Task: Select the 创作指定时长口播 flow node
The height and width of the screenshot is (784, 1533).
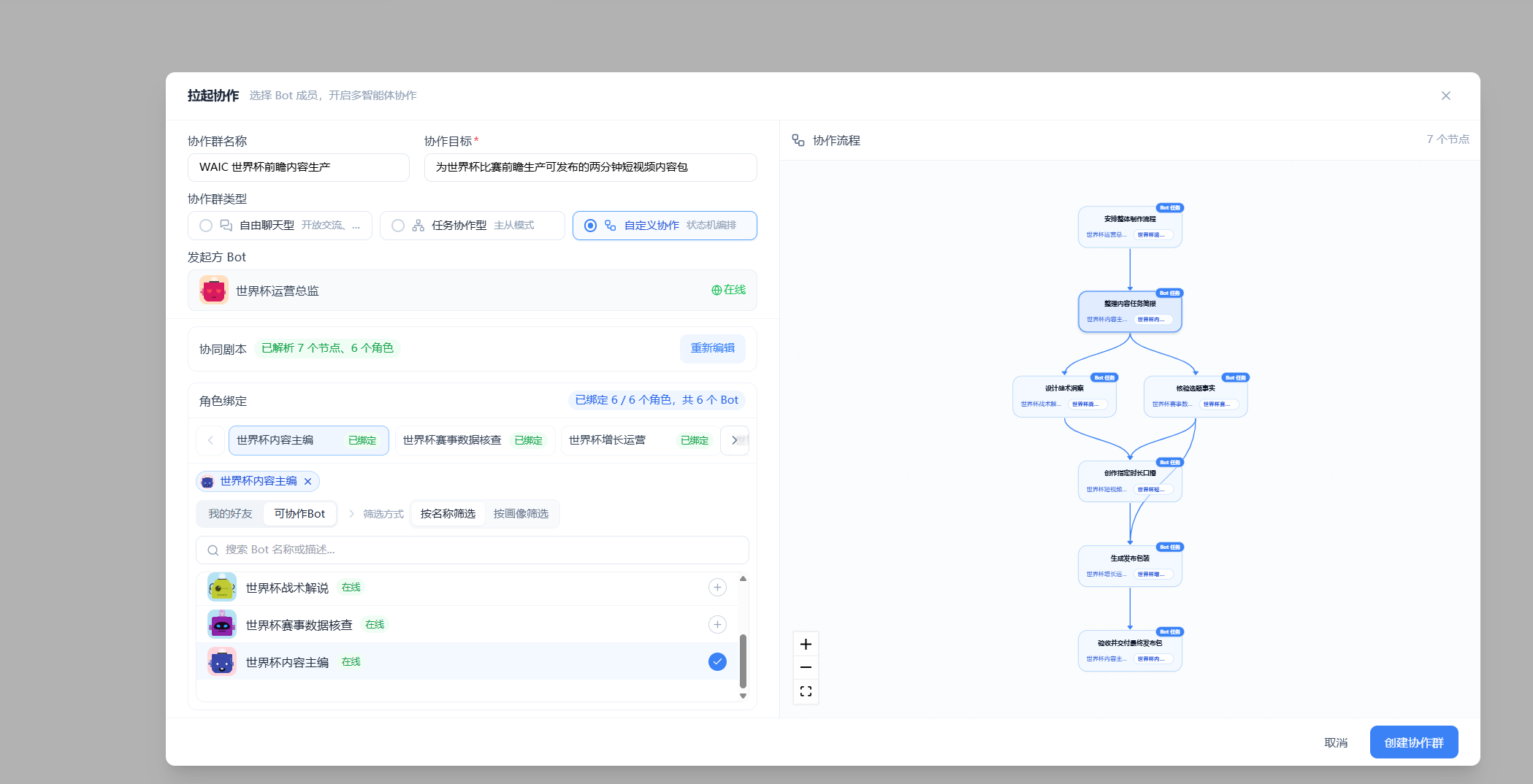Action: tap(1130, 481)
